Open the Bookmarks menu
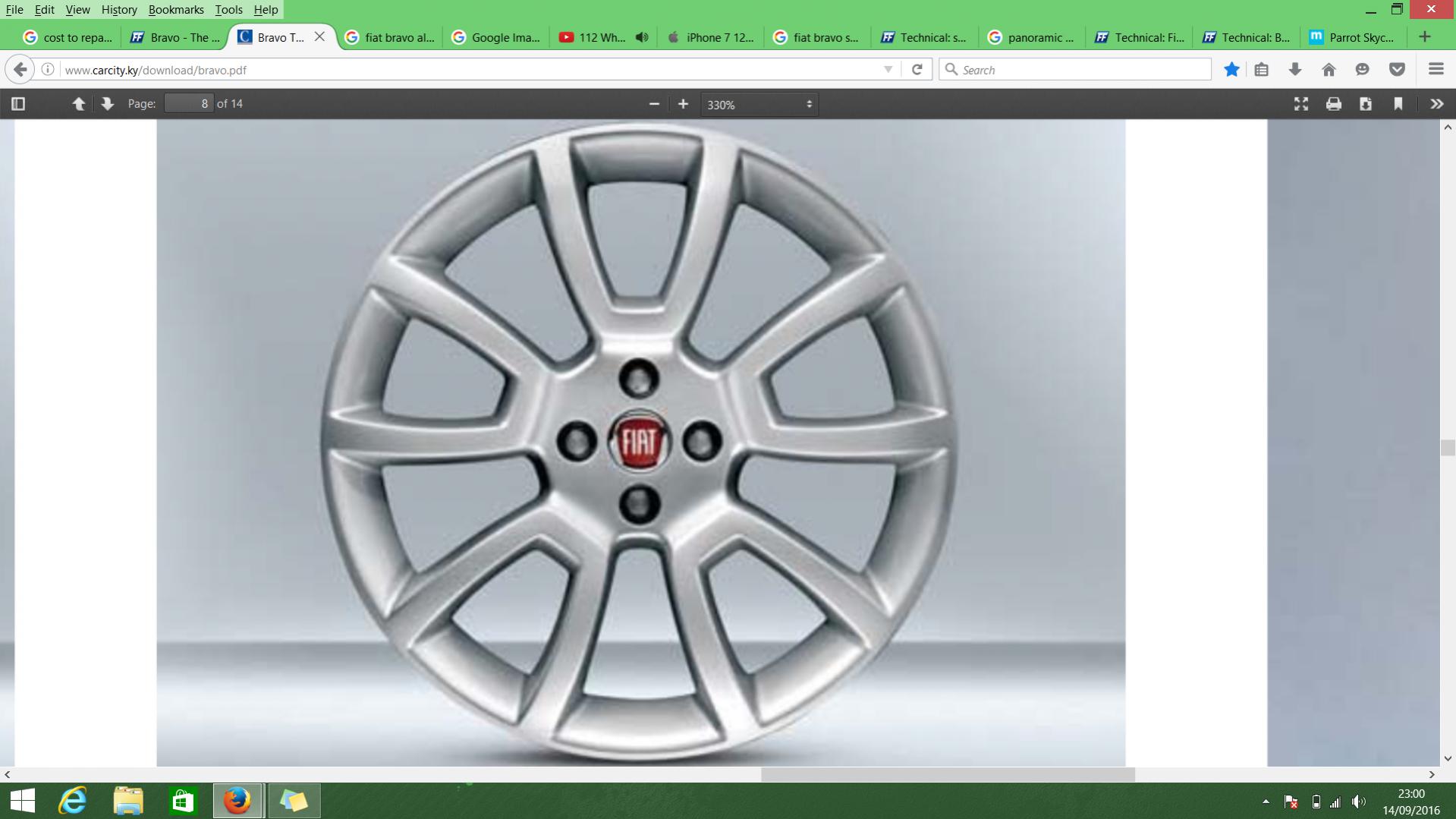This screenshot has width=1456, height=819. pos(176,10)
